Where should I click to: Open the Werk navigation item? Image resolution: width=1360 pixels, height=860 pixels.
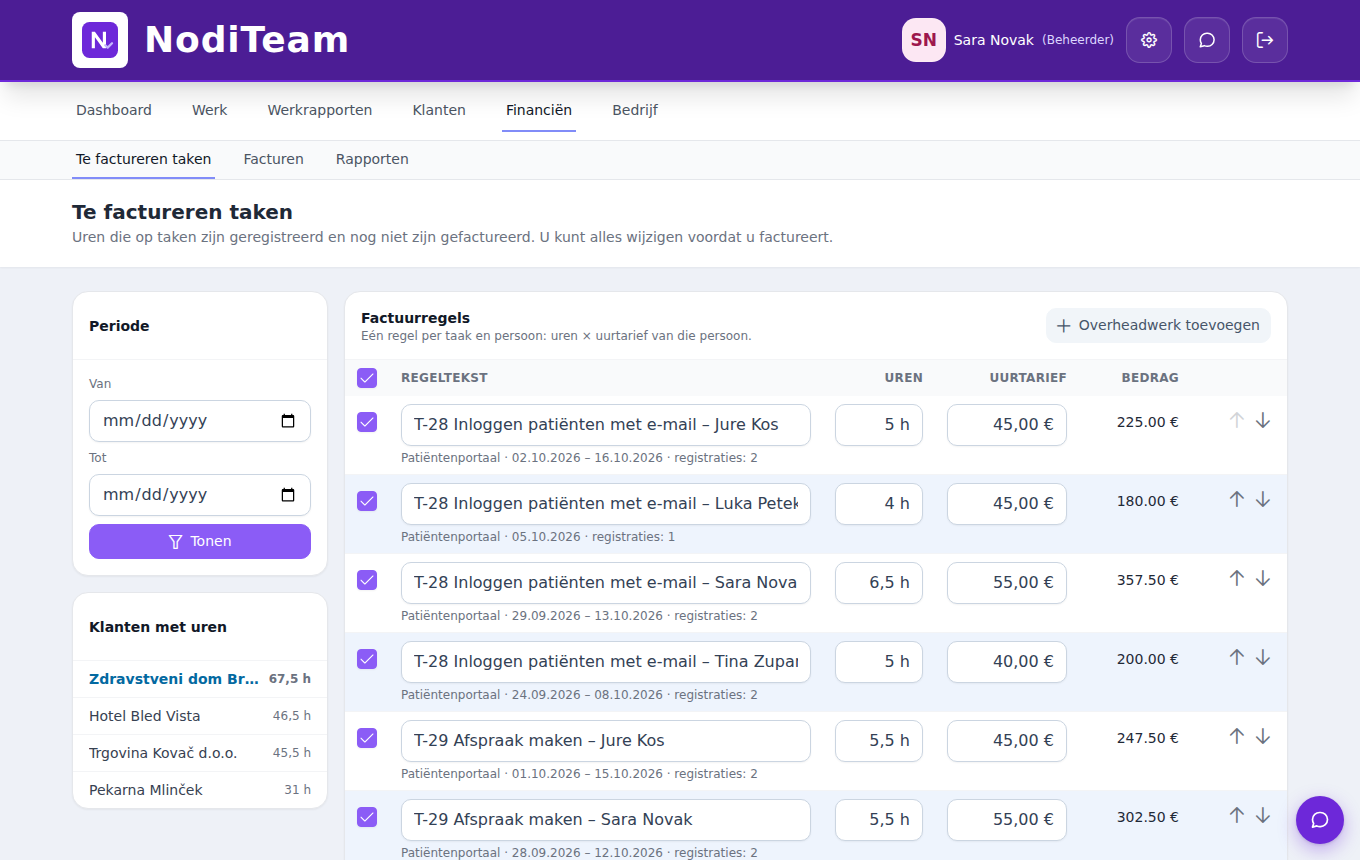210,110
